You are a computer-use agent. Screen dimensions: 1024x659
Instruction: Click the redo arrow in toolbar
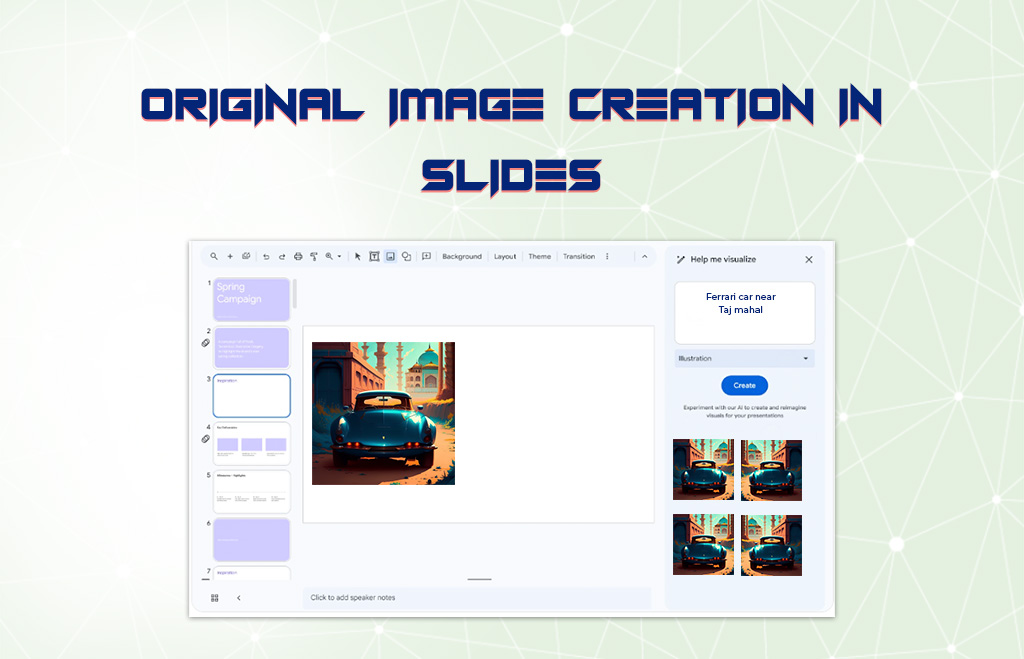tap(282, 257)
